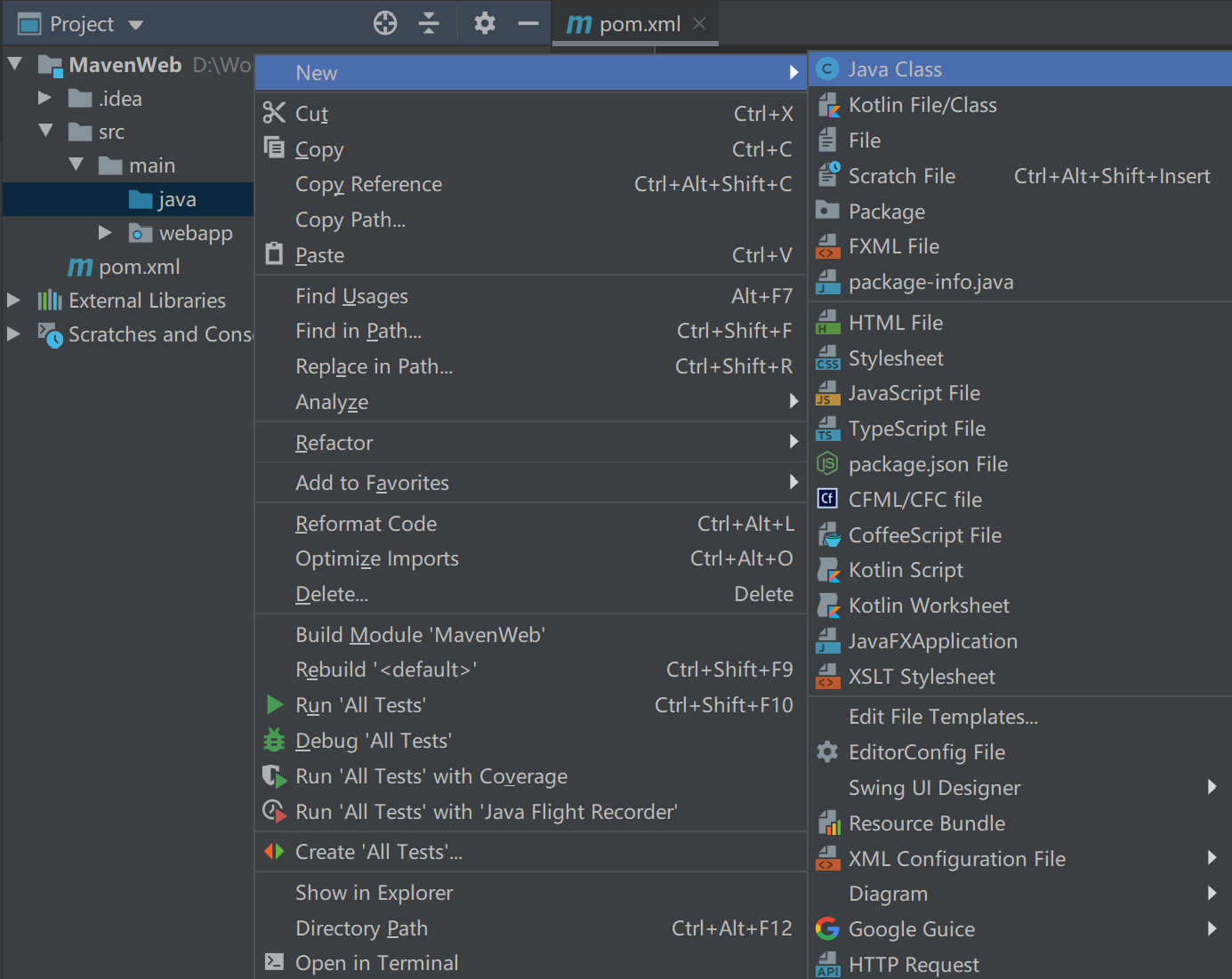
Task: Open the Refactor submenu
Action: pyautogui.click(x=531, y=442)
